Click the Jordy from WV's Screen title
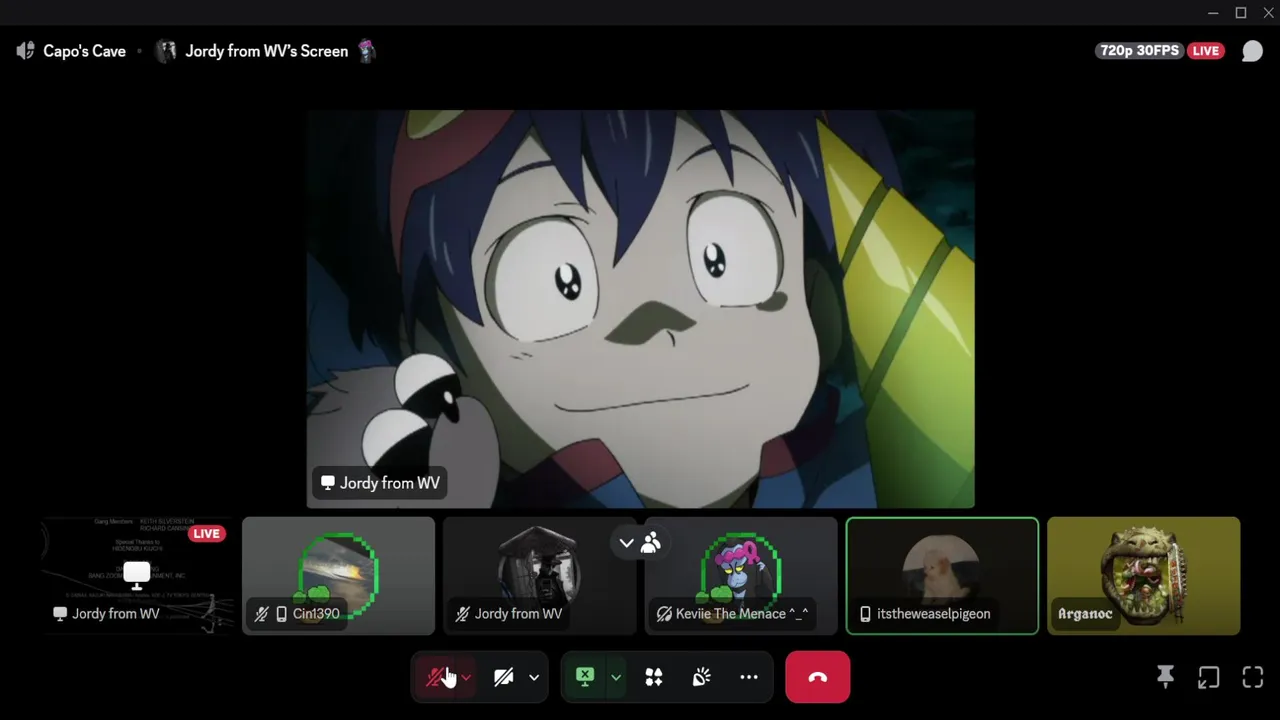Viewport: 1280px width, 720px height. coord(266,51)
